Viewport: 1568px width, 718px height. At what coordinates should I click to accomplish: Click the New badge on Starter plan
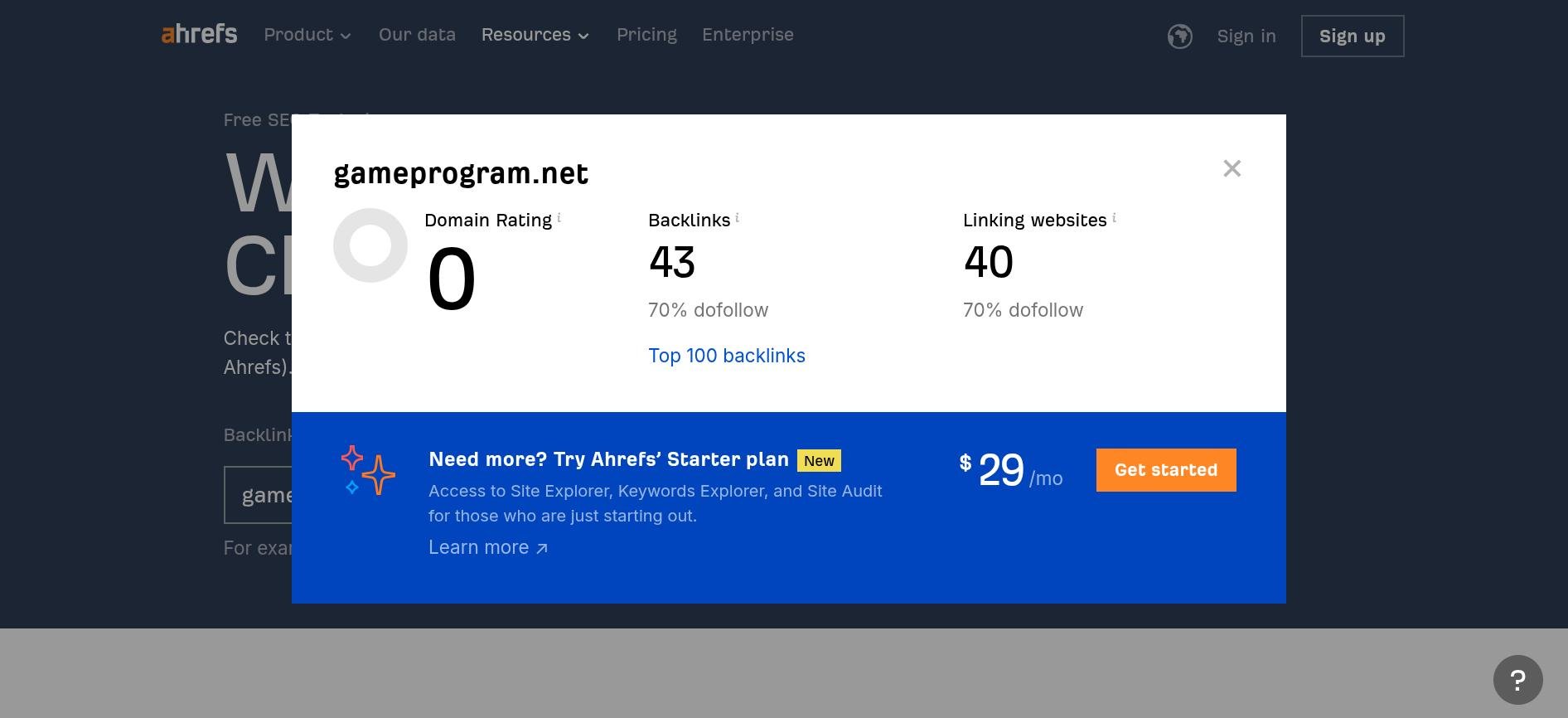click(819, 461)
